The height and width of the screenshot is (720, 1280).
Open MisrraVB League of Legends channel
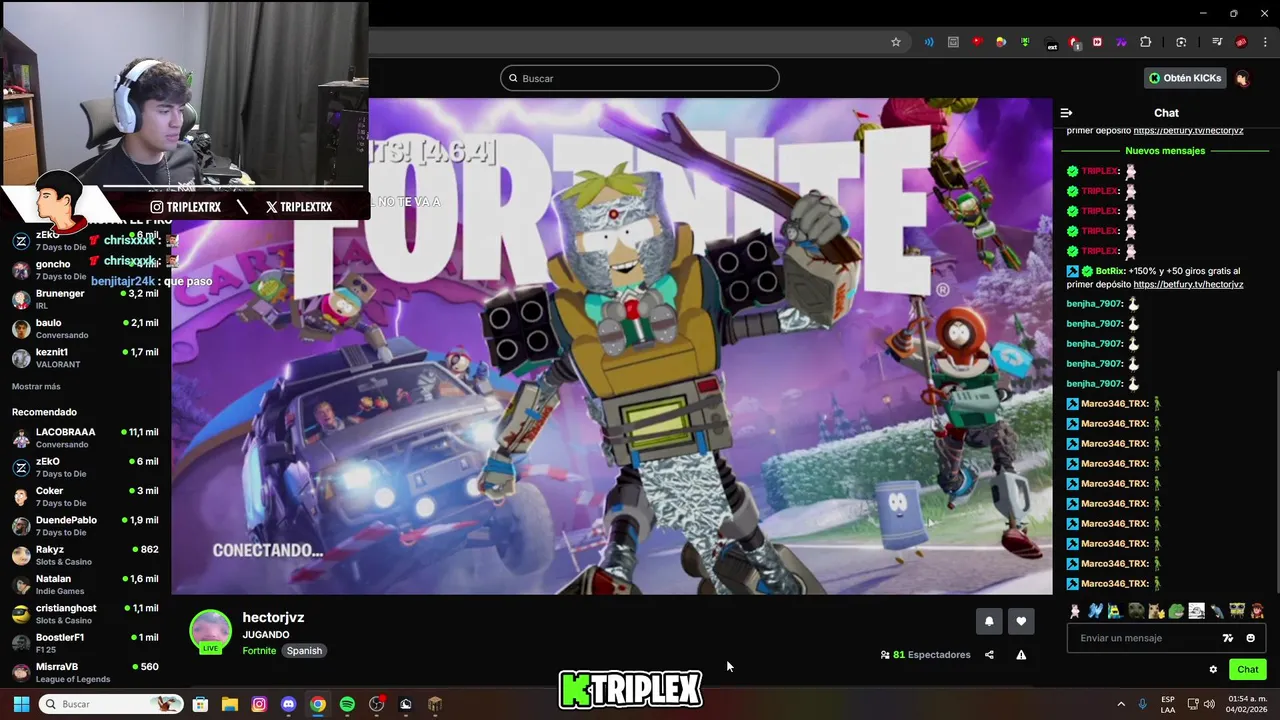pos(85,672)
